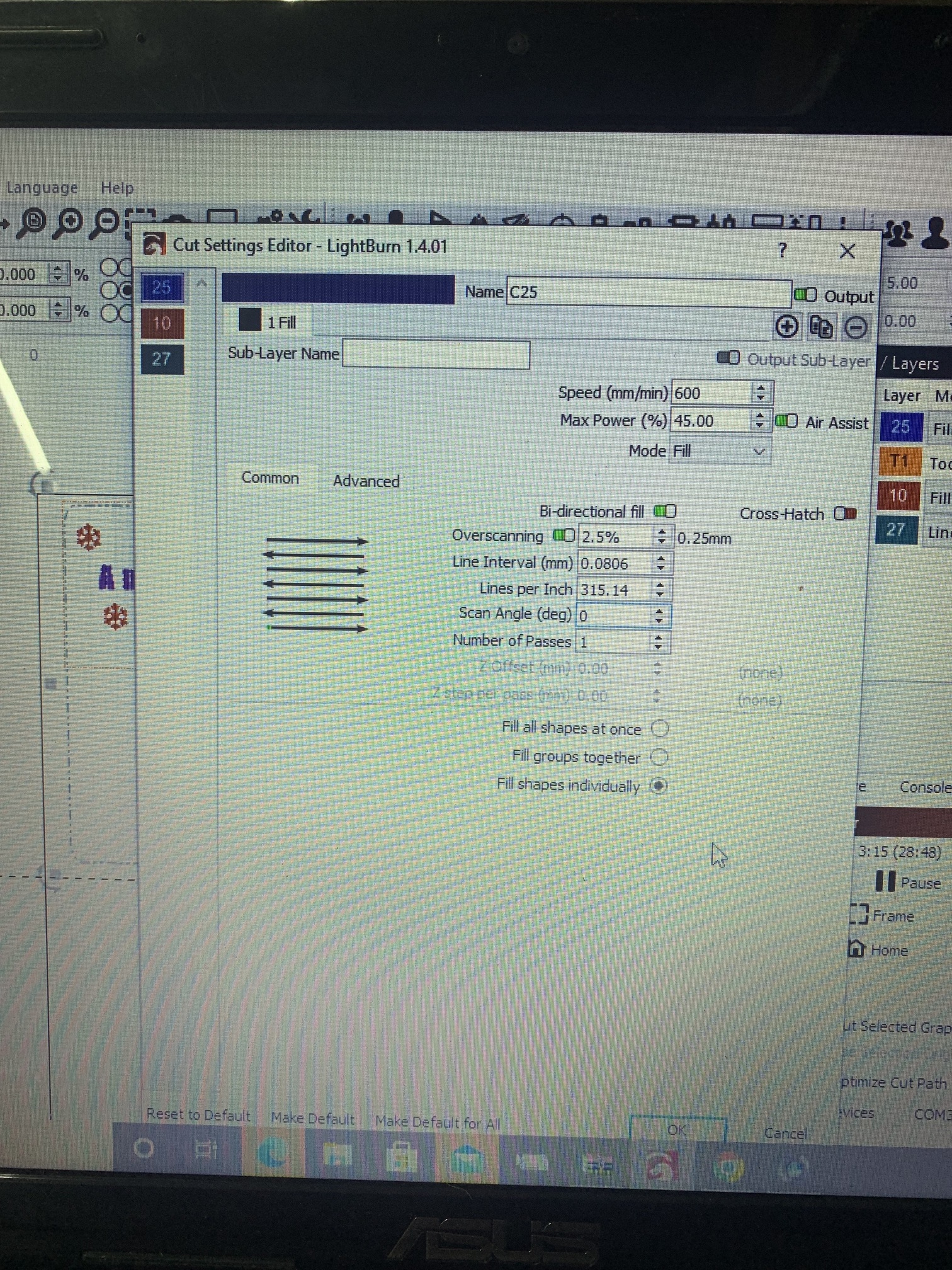Click the zoom in magnifier icon
This screenshot has width=952, height=1270.
point(69,222)
